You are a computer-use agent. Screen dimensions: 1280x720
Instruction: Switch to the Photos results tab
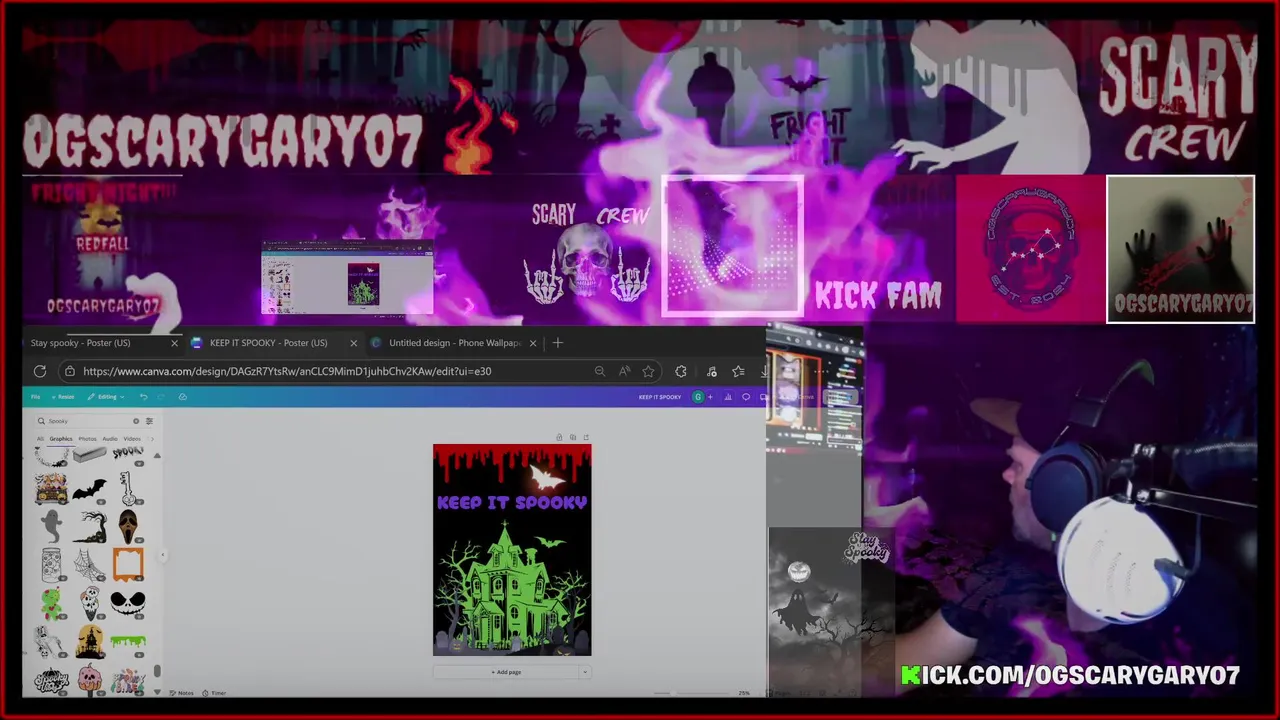(87, 439)
